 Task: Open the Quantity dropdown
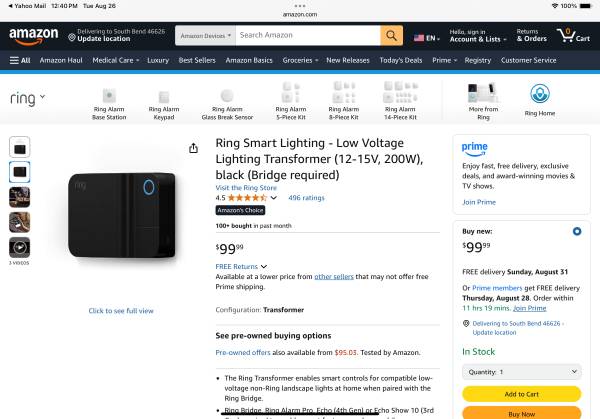(520, 372)
